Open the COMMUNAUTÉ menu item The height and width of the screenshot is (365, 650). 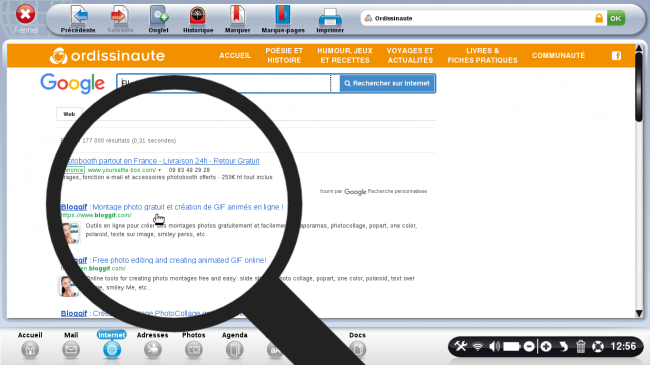tap(558, 56)
